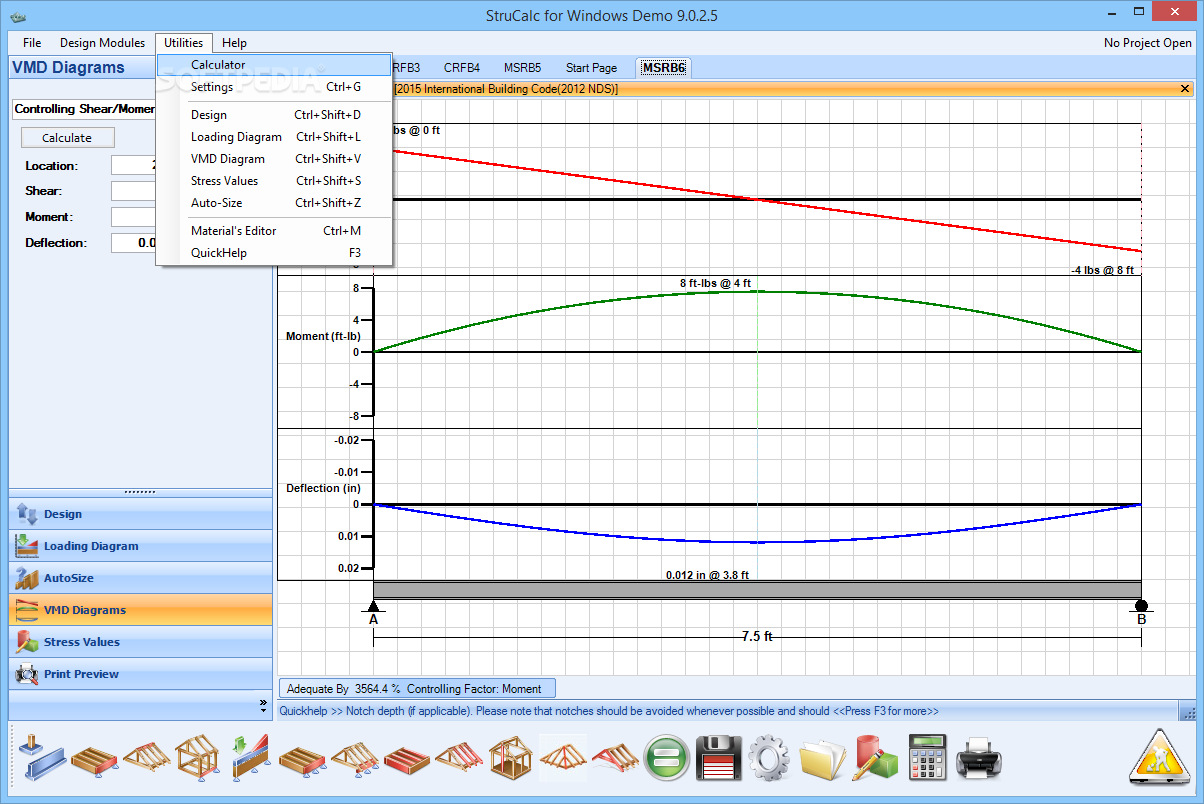Select the highlighted hip roof frame icon
The height and width of the screenshot is (804, 1204).
click(x=564, y=759)
